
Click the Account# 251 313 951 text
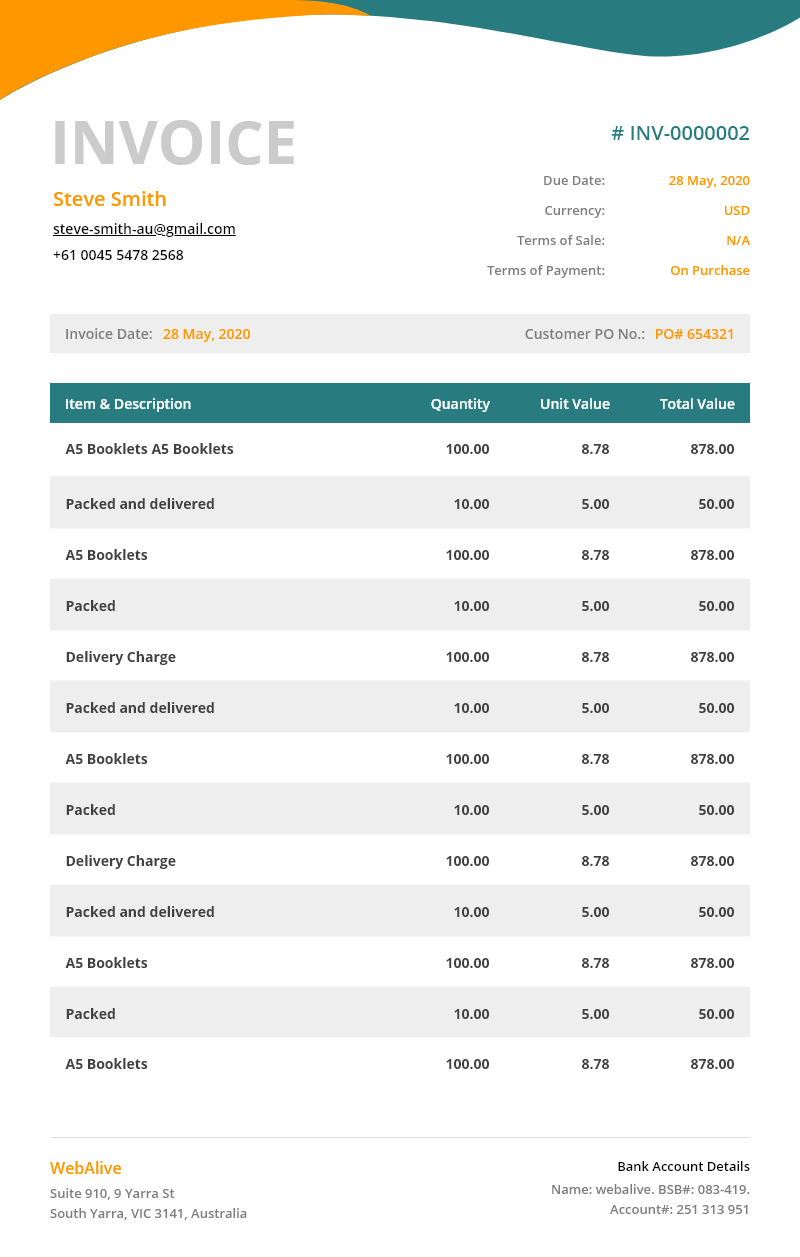(x=679, y=1209)
